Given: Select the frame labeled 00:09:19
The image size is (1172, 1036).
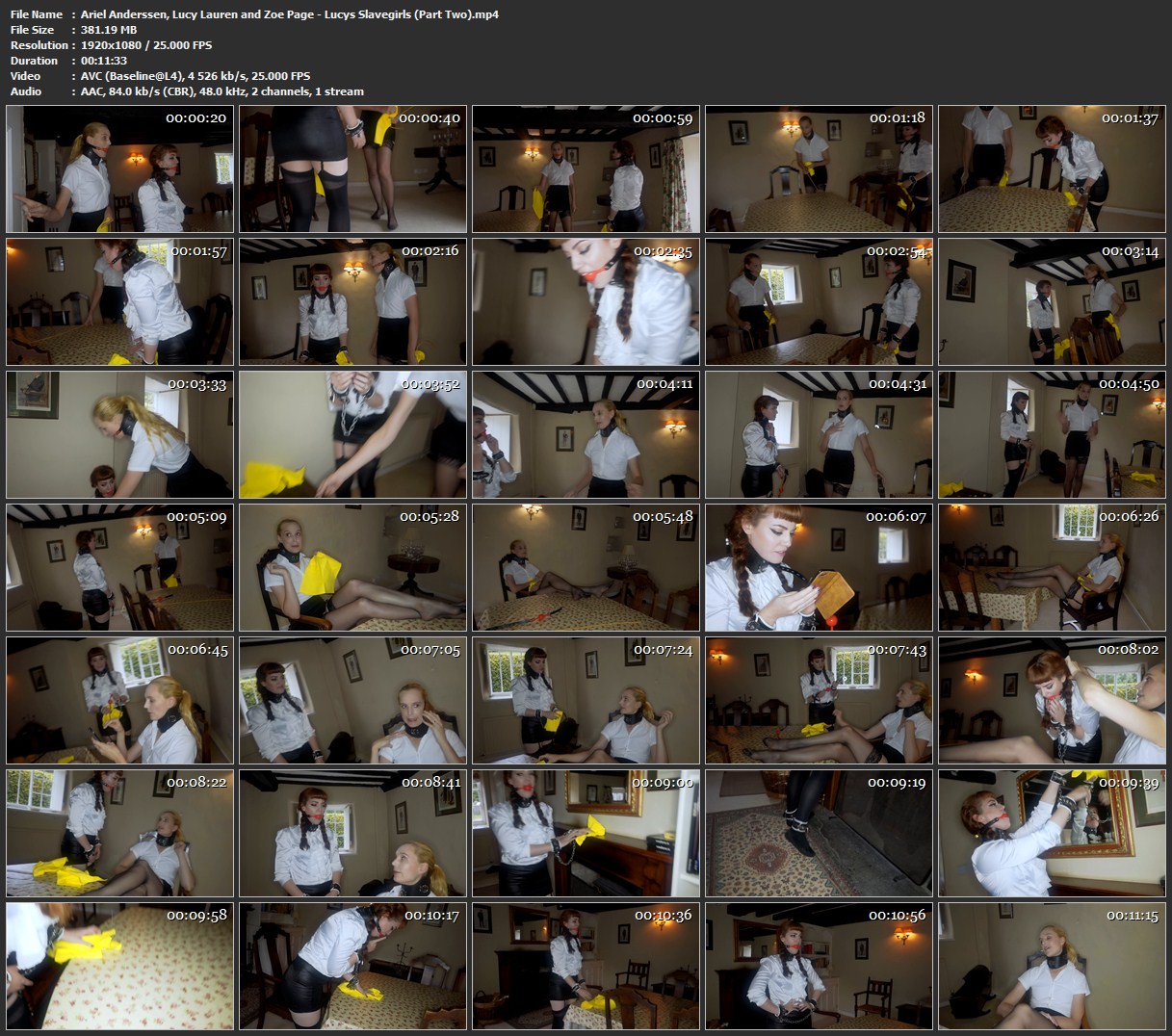Looking at the screenshot, I should [x=820, y=834].
